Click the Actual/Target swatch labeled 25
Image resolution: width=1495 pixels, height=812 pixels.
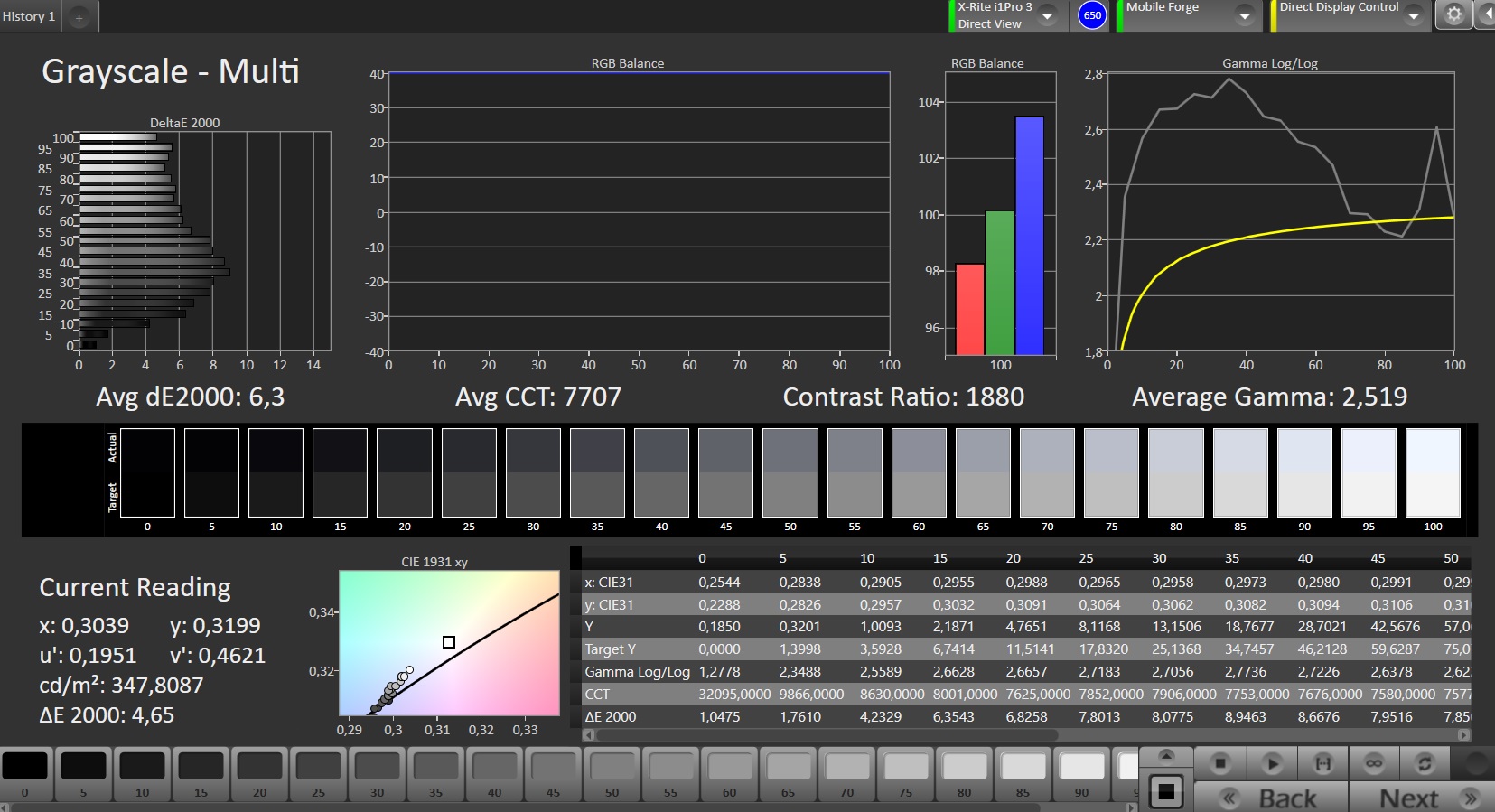(469, 472)
